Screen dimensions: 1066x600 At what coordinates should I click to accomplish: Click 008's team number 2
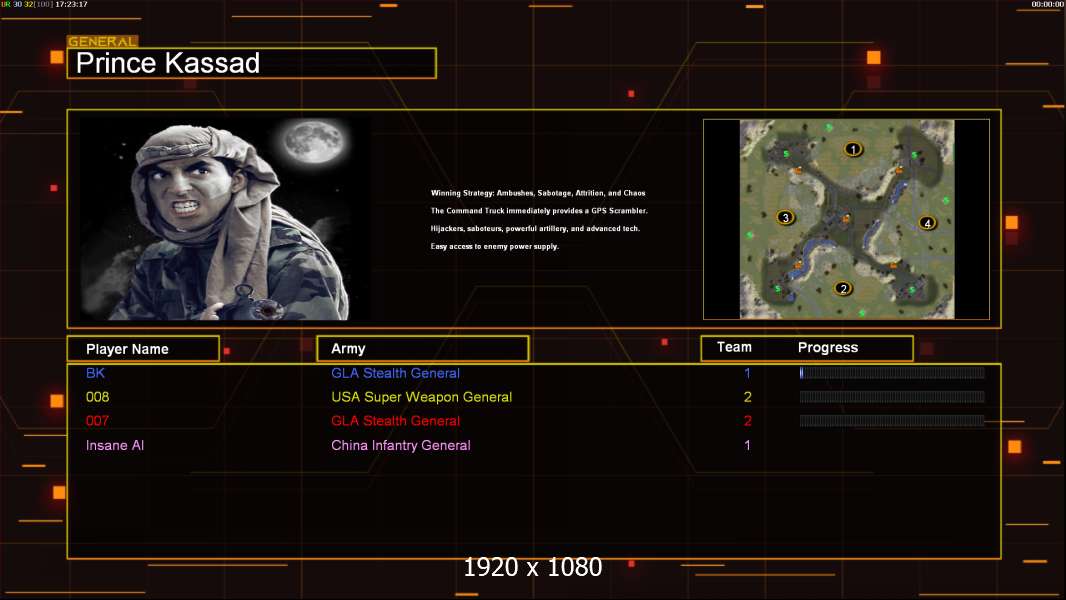click(x=747, y=397)
